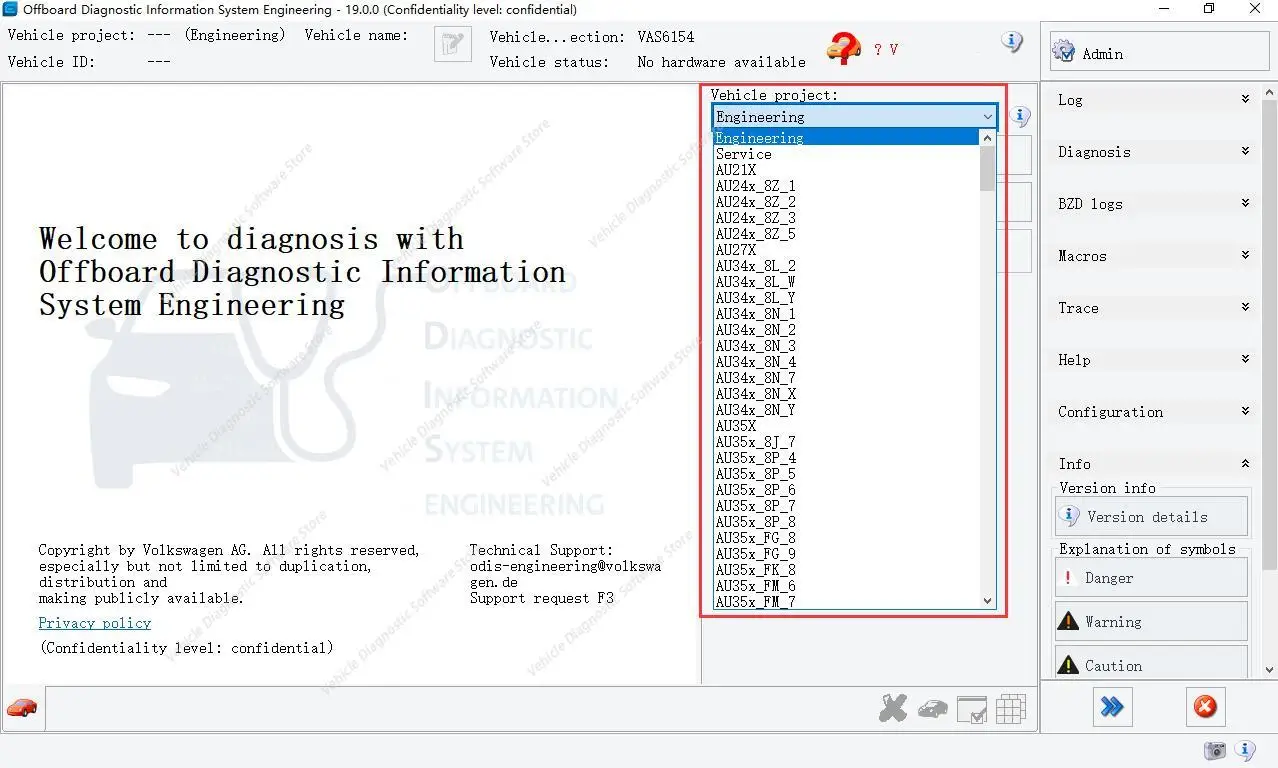Screen dimensions: 1278x768
Task: Select AU35x_8P_7 list entry
Action: point(846,506)
